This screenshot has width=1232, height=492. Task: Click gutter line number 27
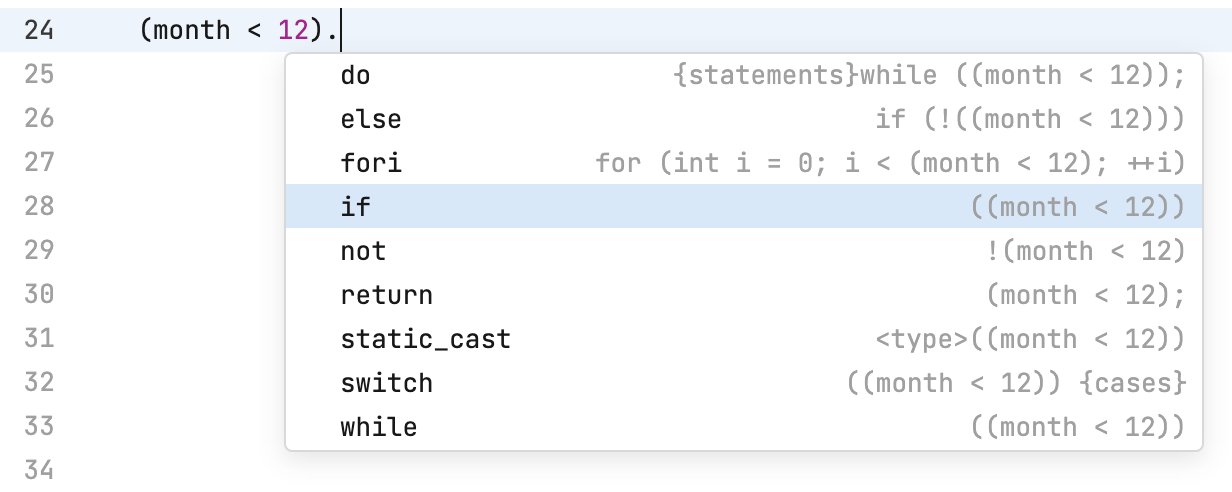pyautogui.click(x=39, y=162)
